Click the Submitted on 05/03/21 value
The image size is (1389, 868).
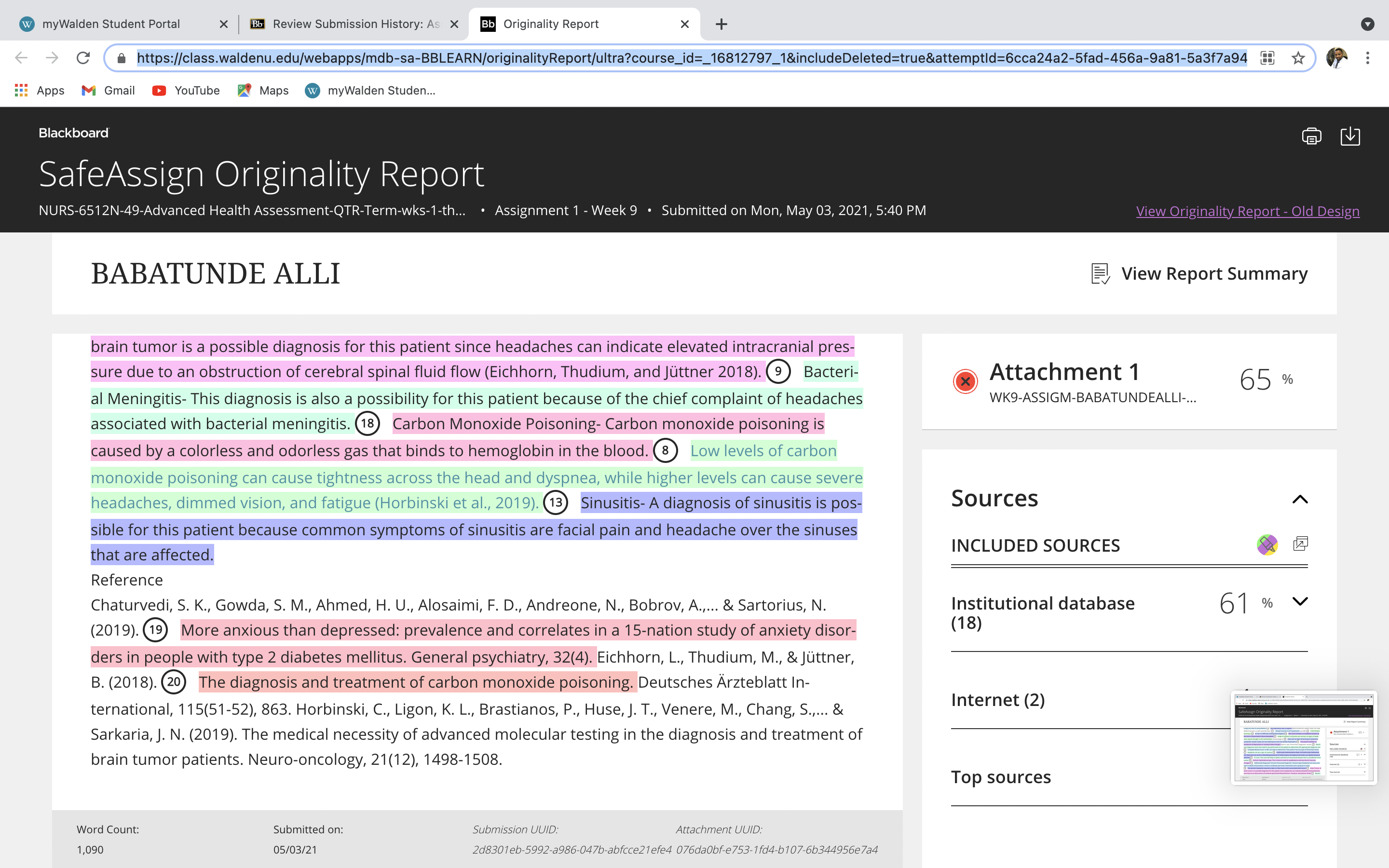tap(295, 850)
